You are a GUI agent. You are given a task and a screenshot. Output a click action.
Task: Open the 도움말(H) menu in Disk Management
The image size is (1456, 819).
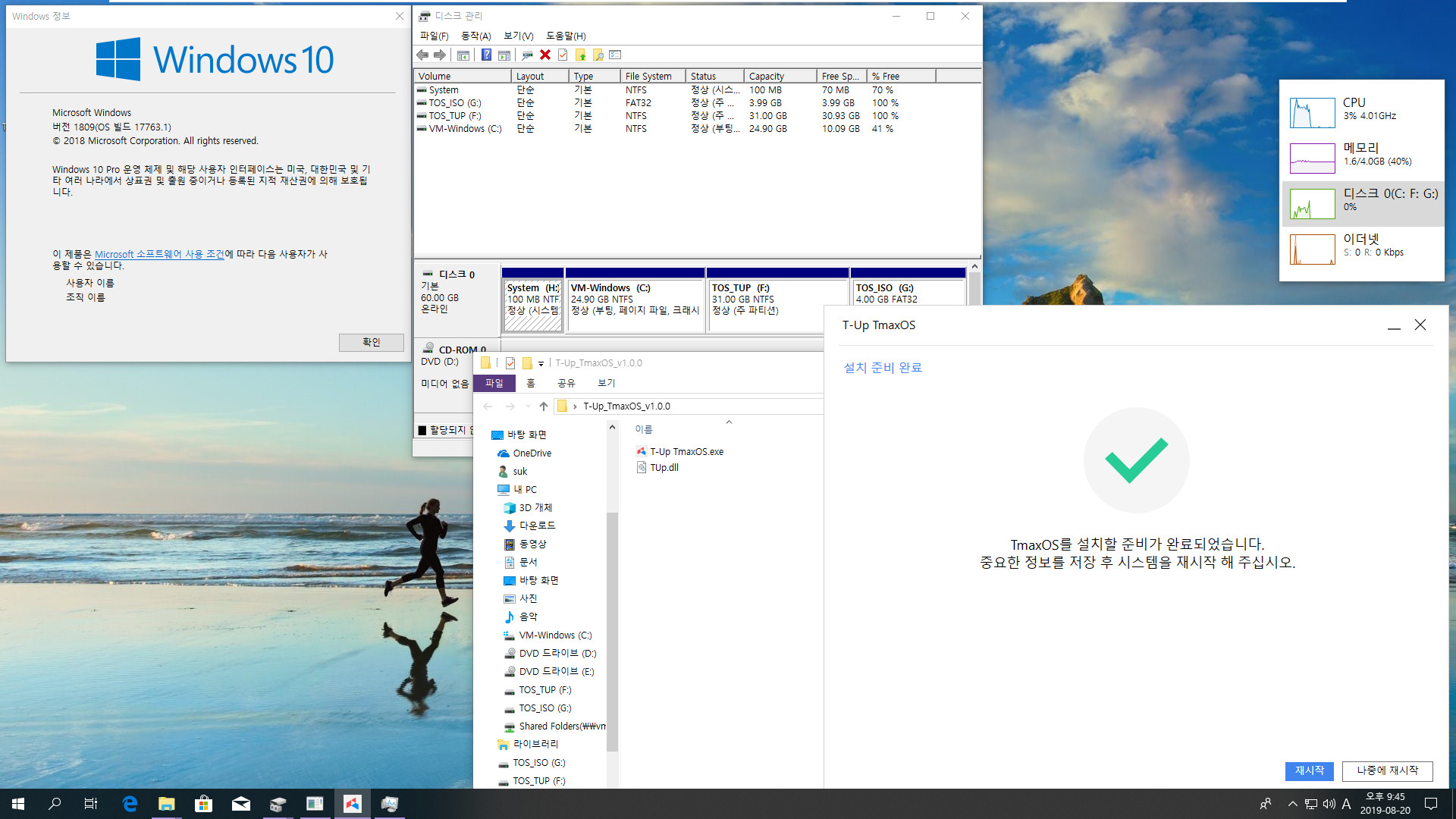[x=566, y=36]
